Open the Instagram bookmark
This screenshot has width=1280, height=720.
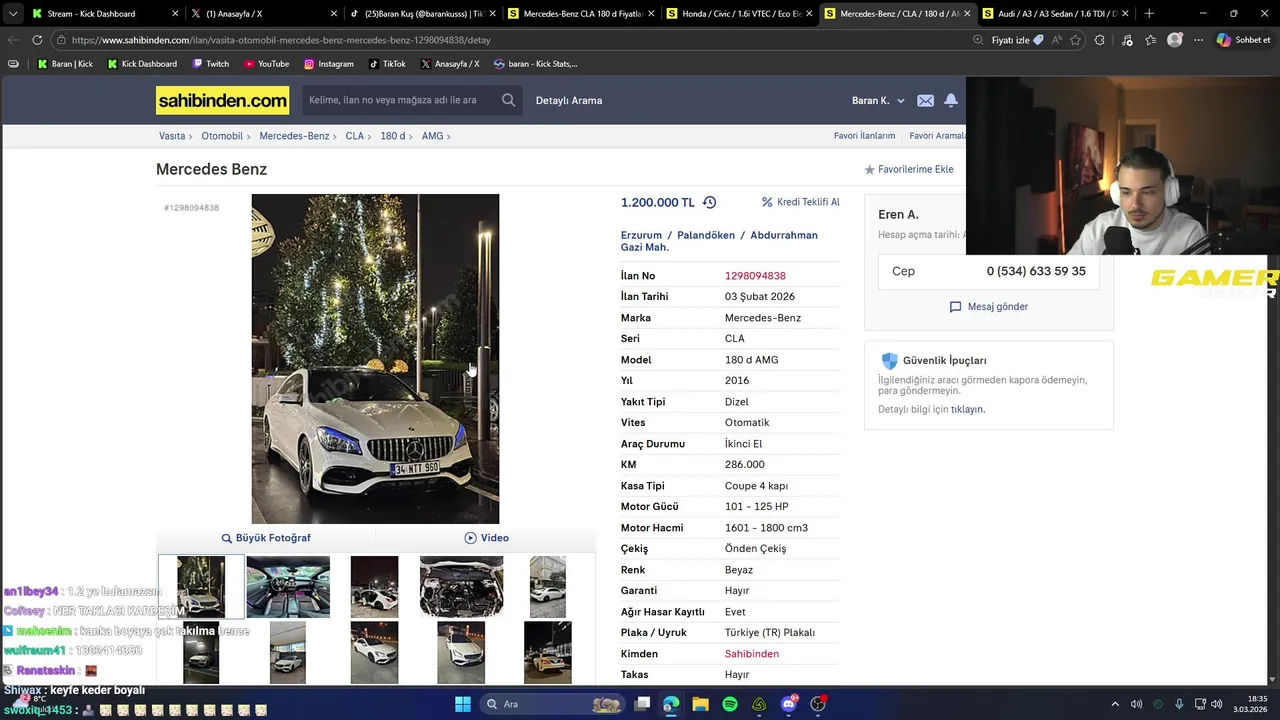pos(328,64)
